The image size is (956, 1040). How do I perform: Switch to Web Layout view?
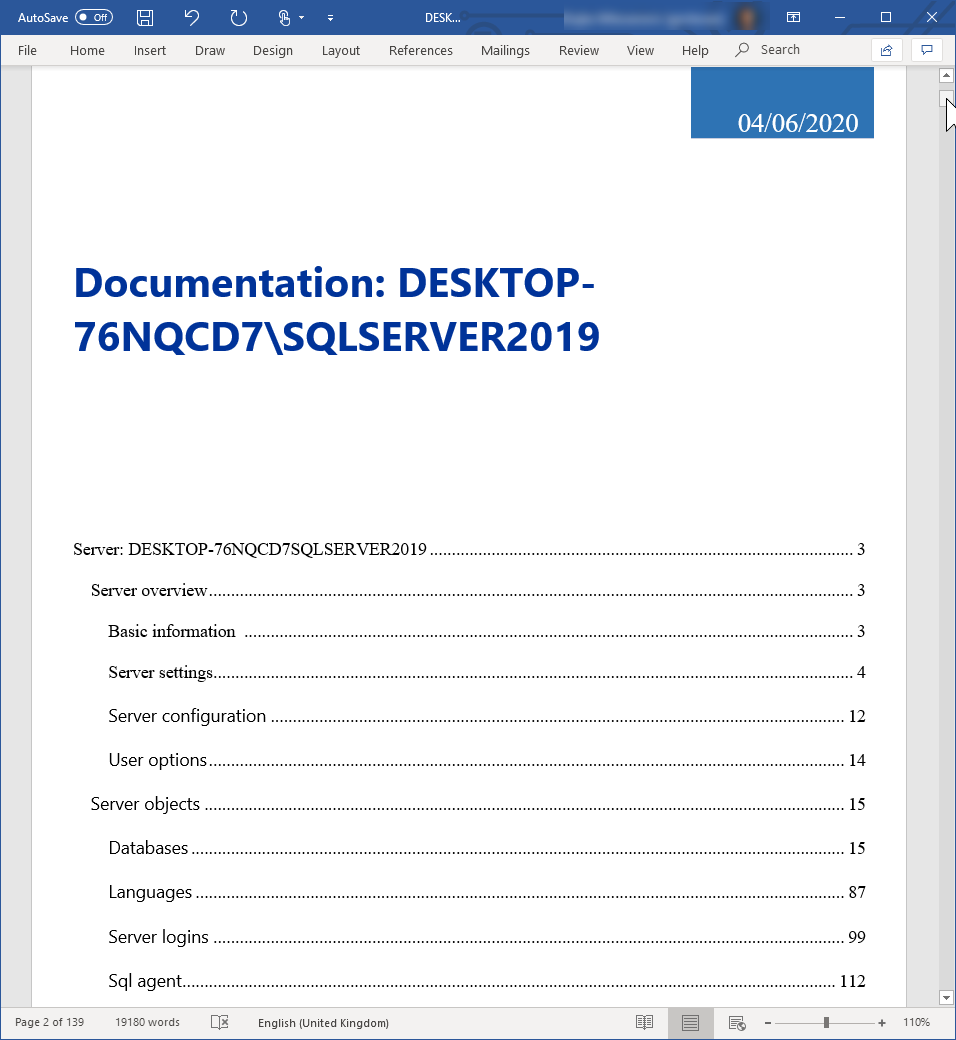point(737,1022)
